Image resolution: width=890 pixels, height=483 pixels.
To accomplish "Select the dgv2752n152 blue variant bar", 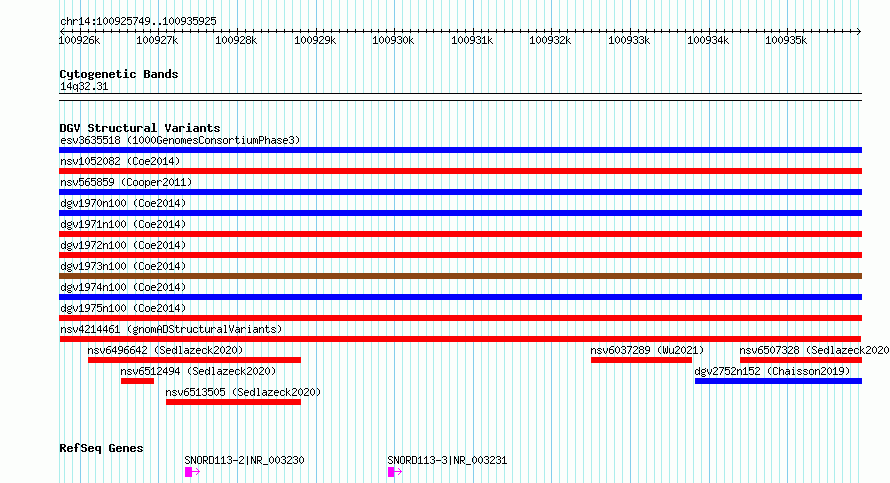I will pyautogui.click(x=778, y=381).
